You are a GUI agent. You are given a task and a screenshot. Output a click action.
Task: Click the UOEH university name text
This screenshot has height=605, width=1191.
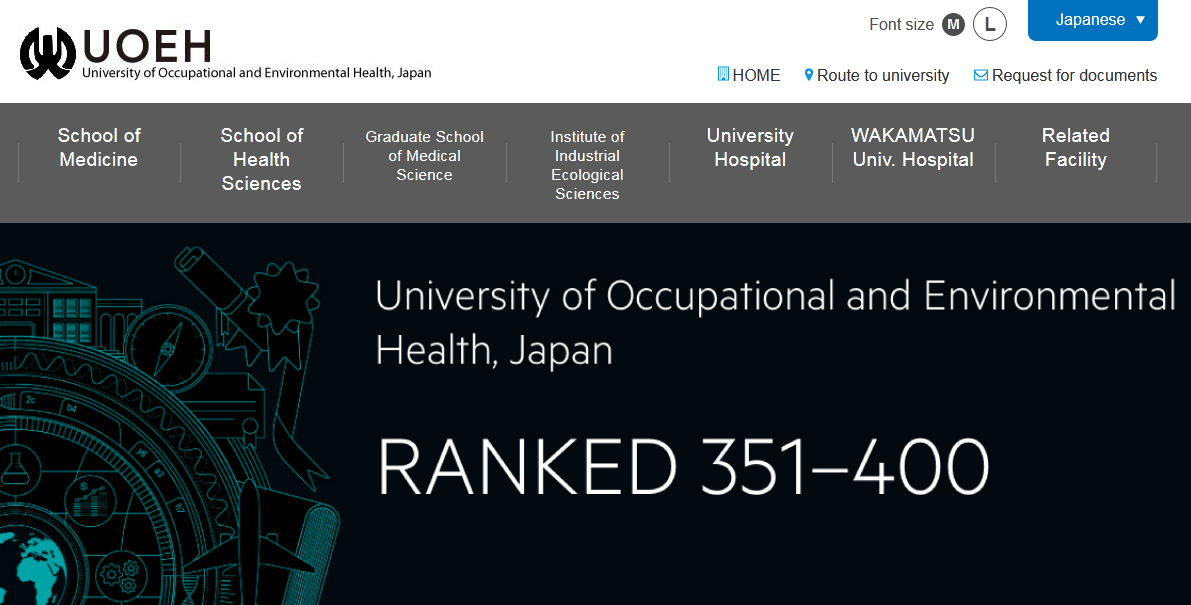pos(257,73)
